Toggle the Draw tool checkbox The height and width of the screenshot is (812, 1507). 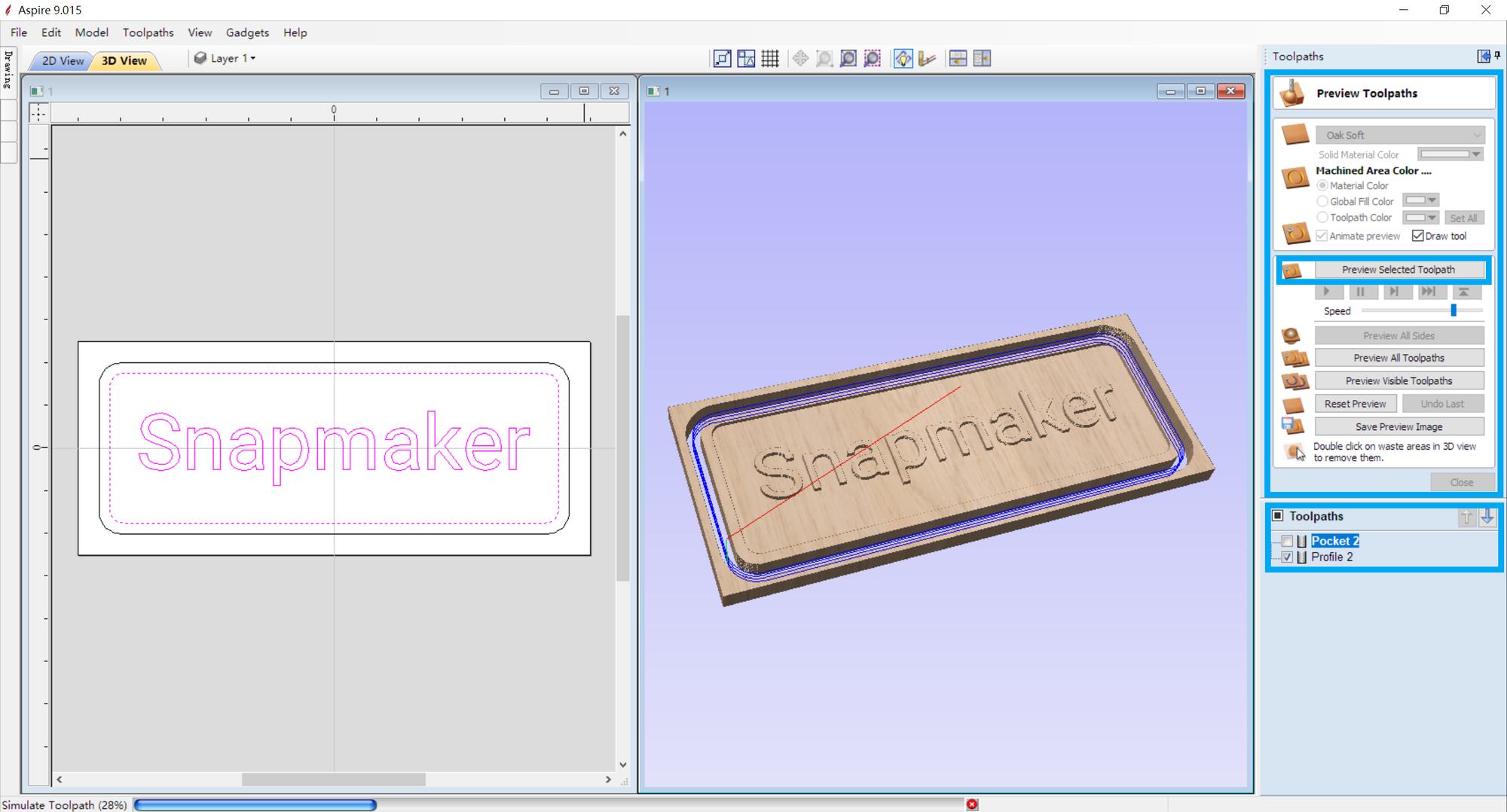tap(1418, 236)
